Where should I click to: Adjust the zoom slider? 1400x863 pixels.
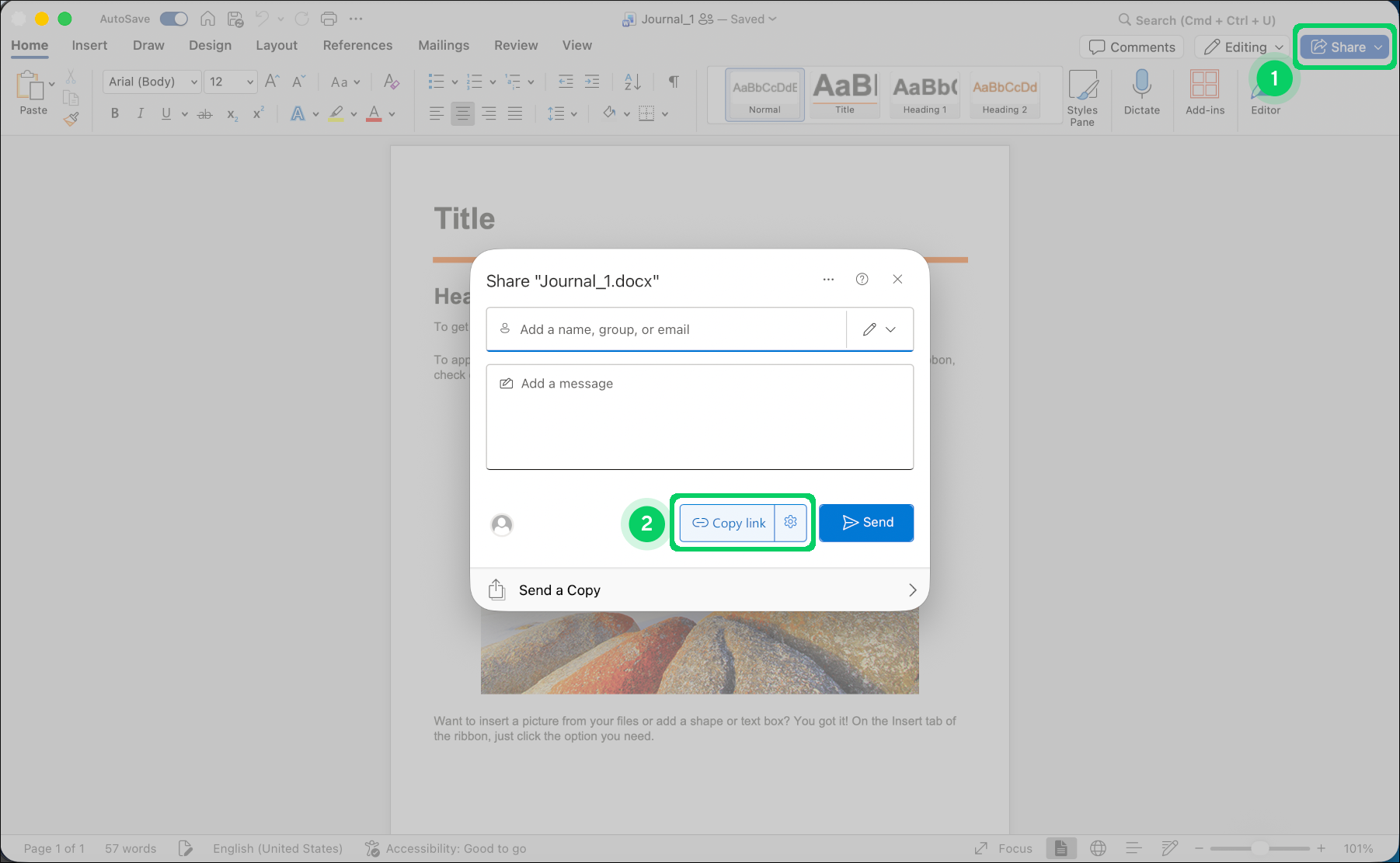click(1260, 848)
